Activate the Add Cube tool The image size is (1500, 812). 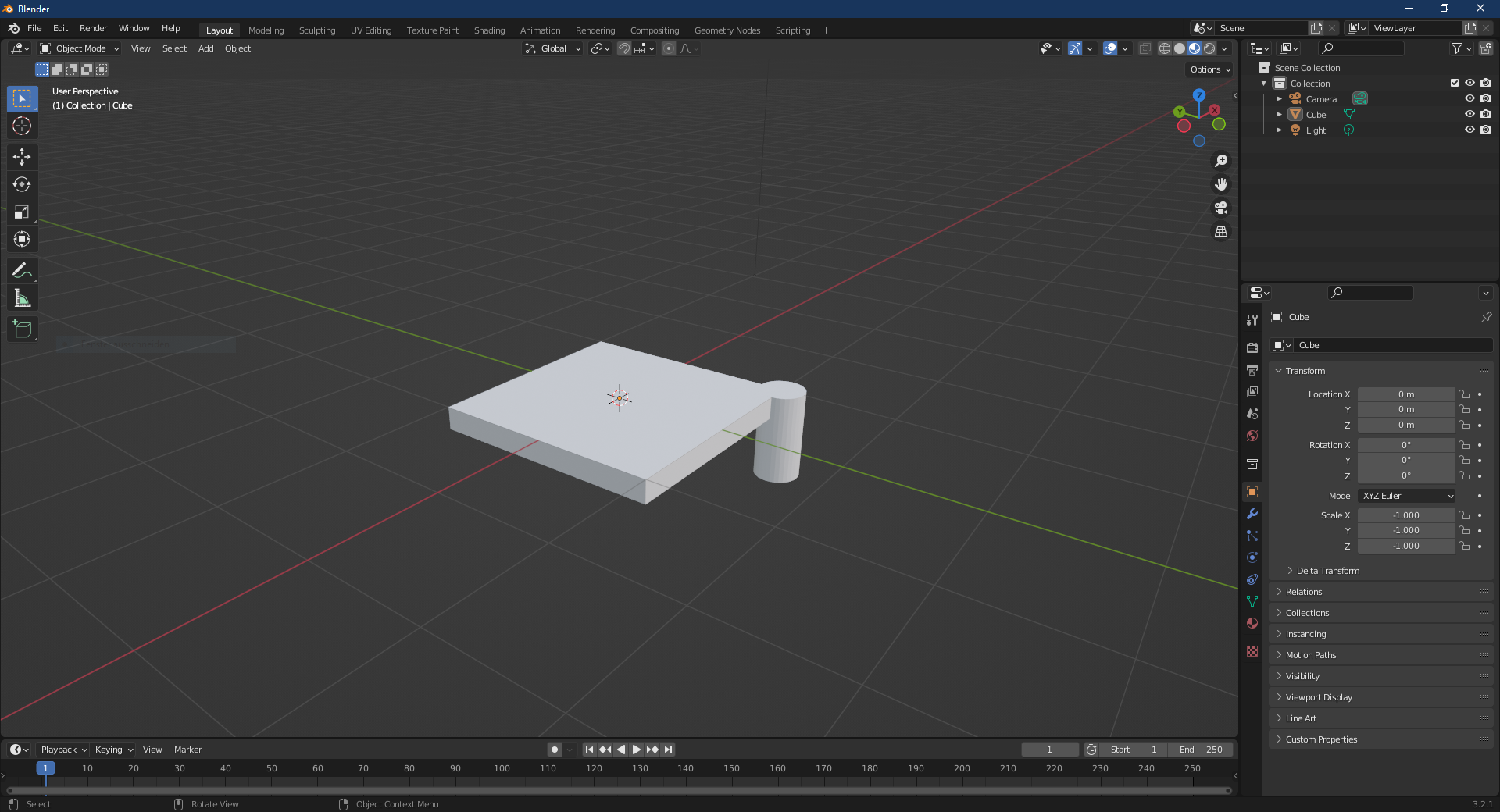(22, 329)
